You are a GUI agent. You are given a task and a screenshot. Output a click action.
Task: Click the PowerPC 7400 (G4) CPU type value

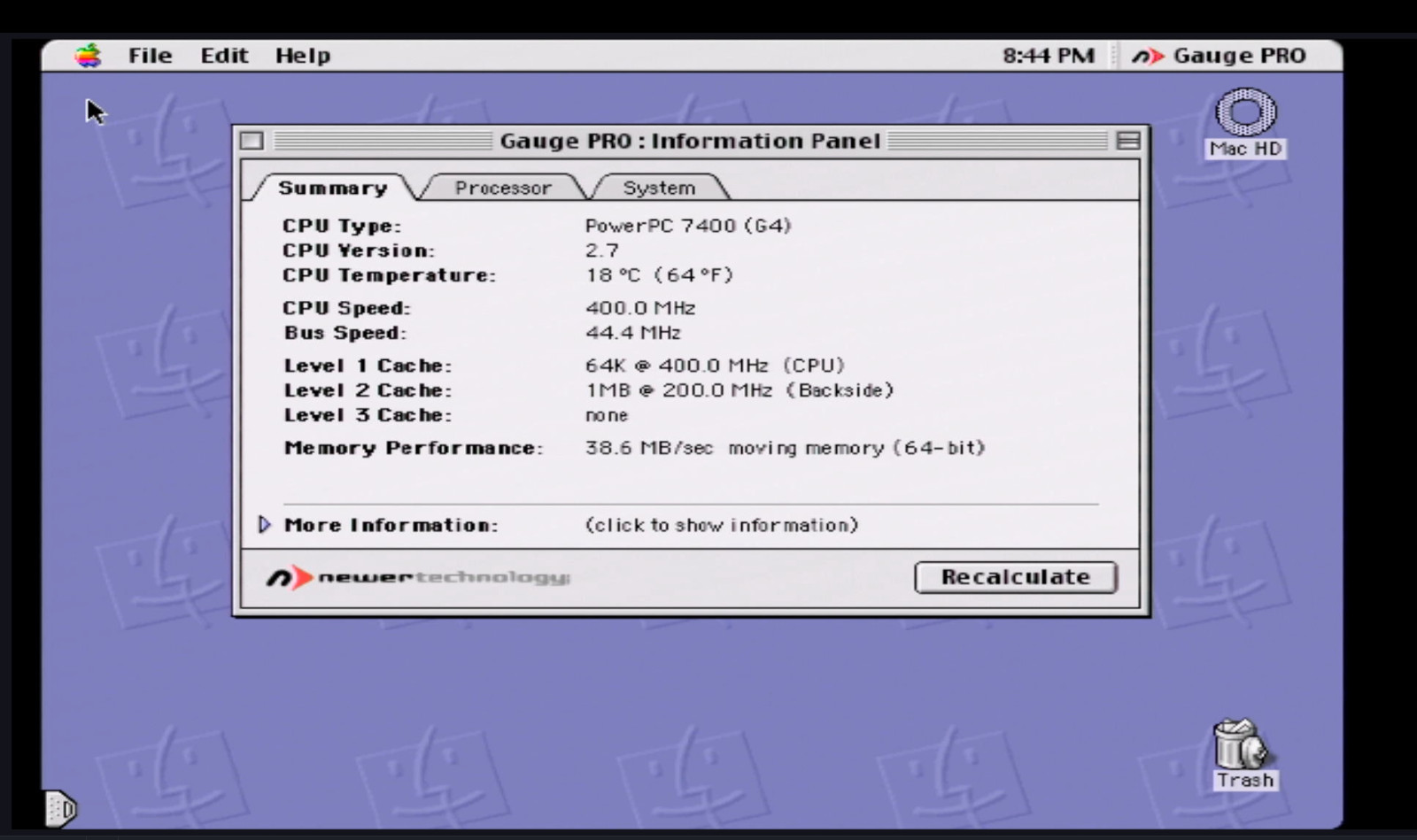click(x=687, y=226)
